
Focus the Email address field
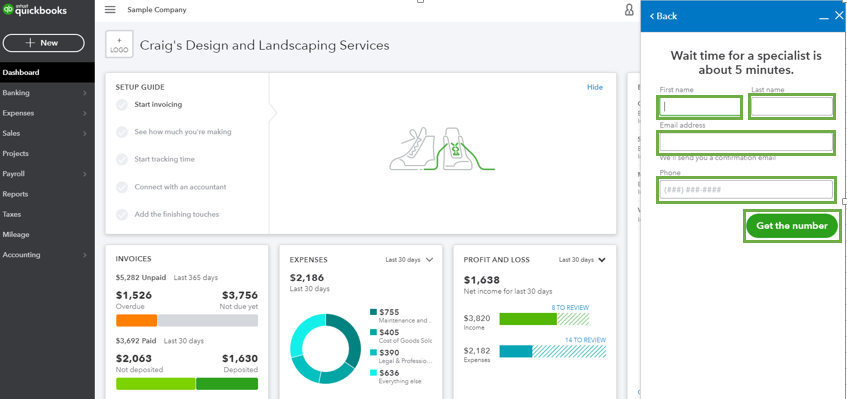[746, 143]
